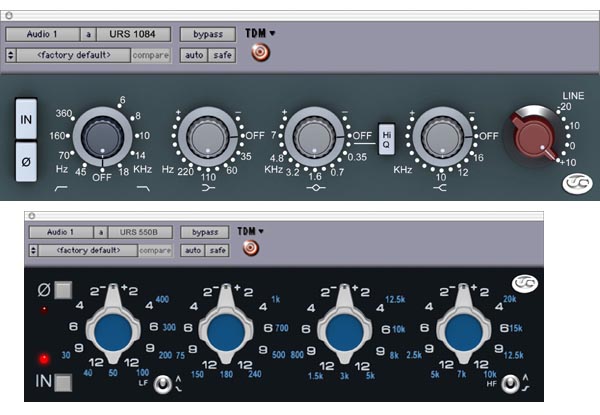Click bypass in the URS 550B window
The image size is (600, 415).
pos(205,232)
